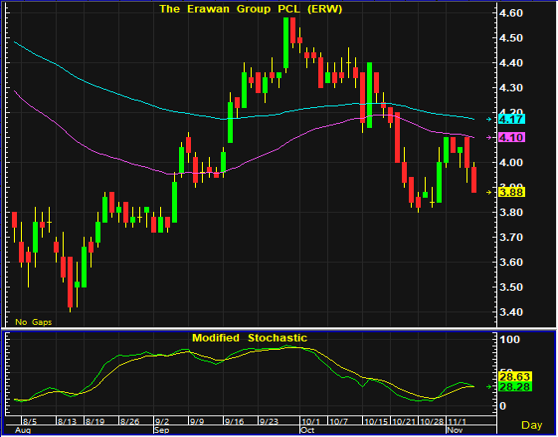Select the yellow last price label 3.88
This screenshot has height=437, width=558.
[x=512, y=193]
